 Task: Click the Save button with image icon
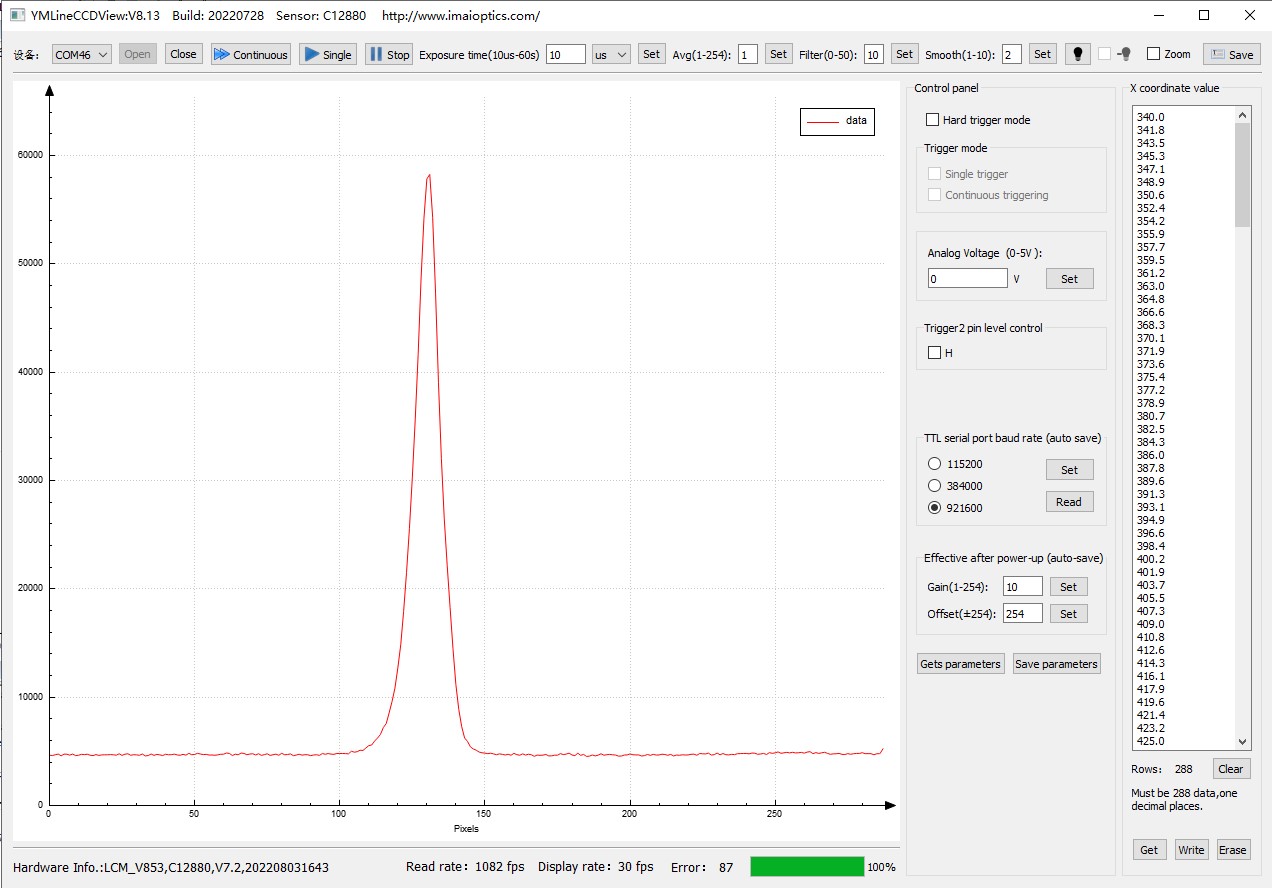tap(1231, 54)
